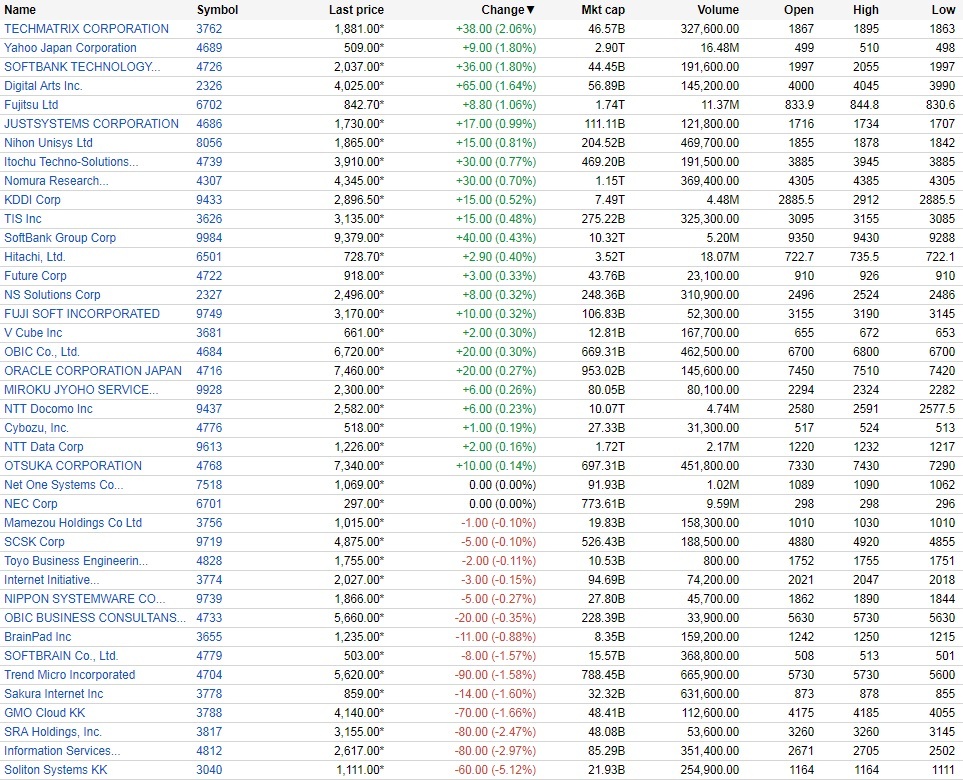Open the Nomura Research link
This screenshot has width=963, height=780.
(x=57, y=181)
